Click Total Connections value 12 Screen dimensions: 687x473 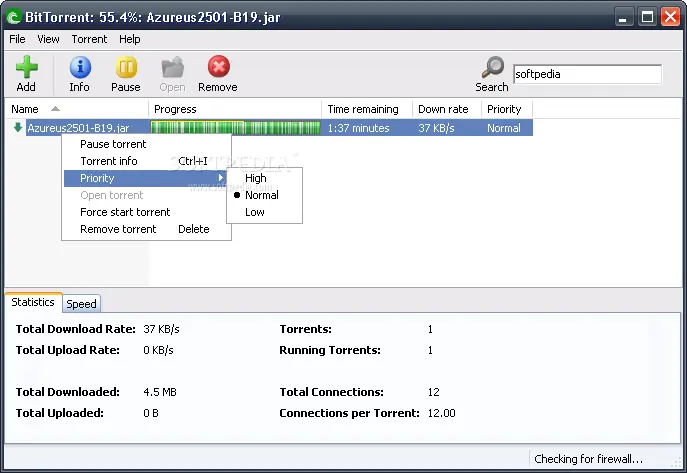coord(434,392)
